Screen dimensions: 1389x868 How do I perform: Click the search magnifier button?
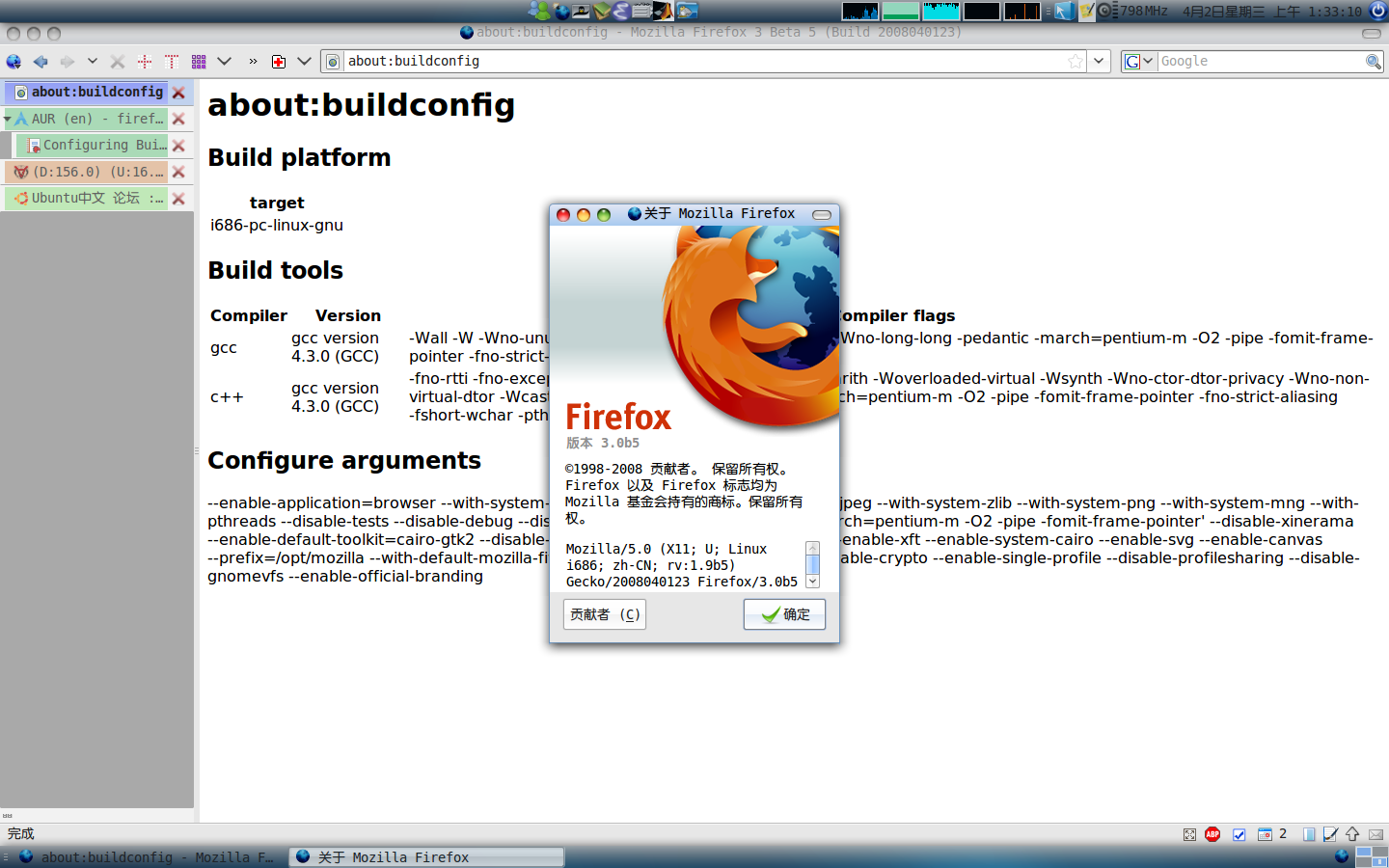coord(1374,62)
